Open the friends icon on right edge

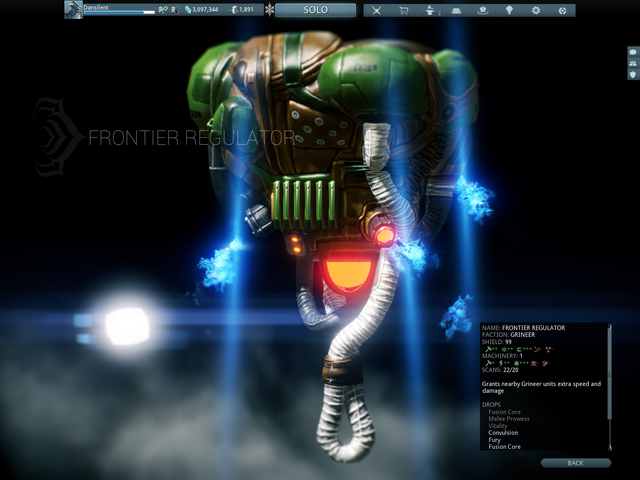coord(633,63)
